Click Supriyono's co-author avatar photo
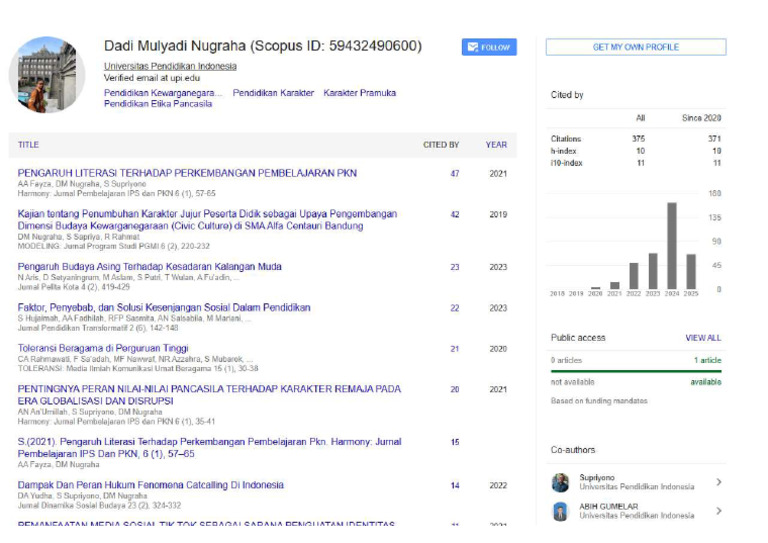 pos(560,482)
